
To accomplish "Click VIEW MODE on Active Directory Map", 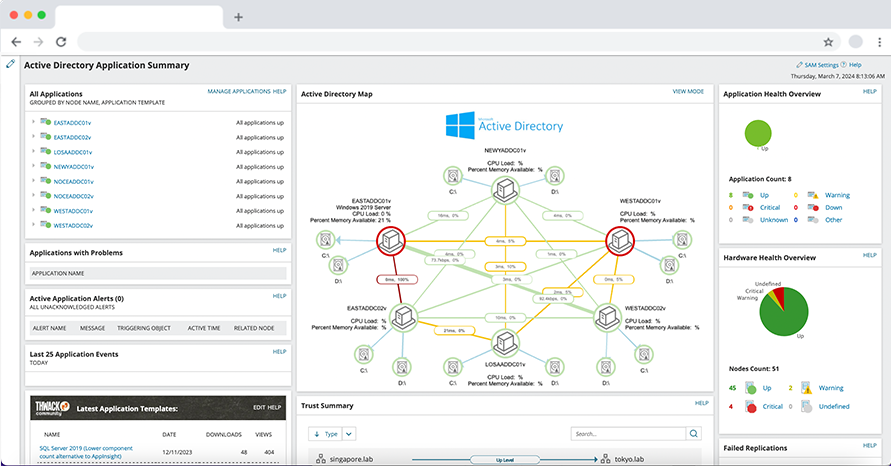I will click(x=688, y=91).
